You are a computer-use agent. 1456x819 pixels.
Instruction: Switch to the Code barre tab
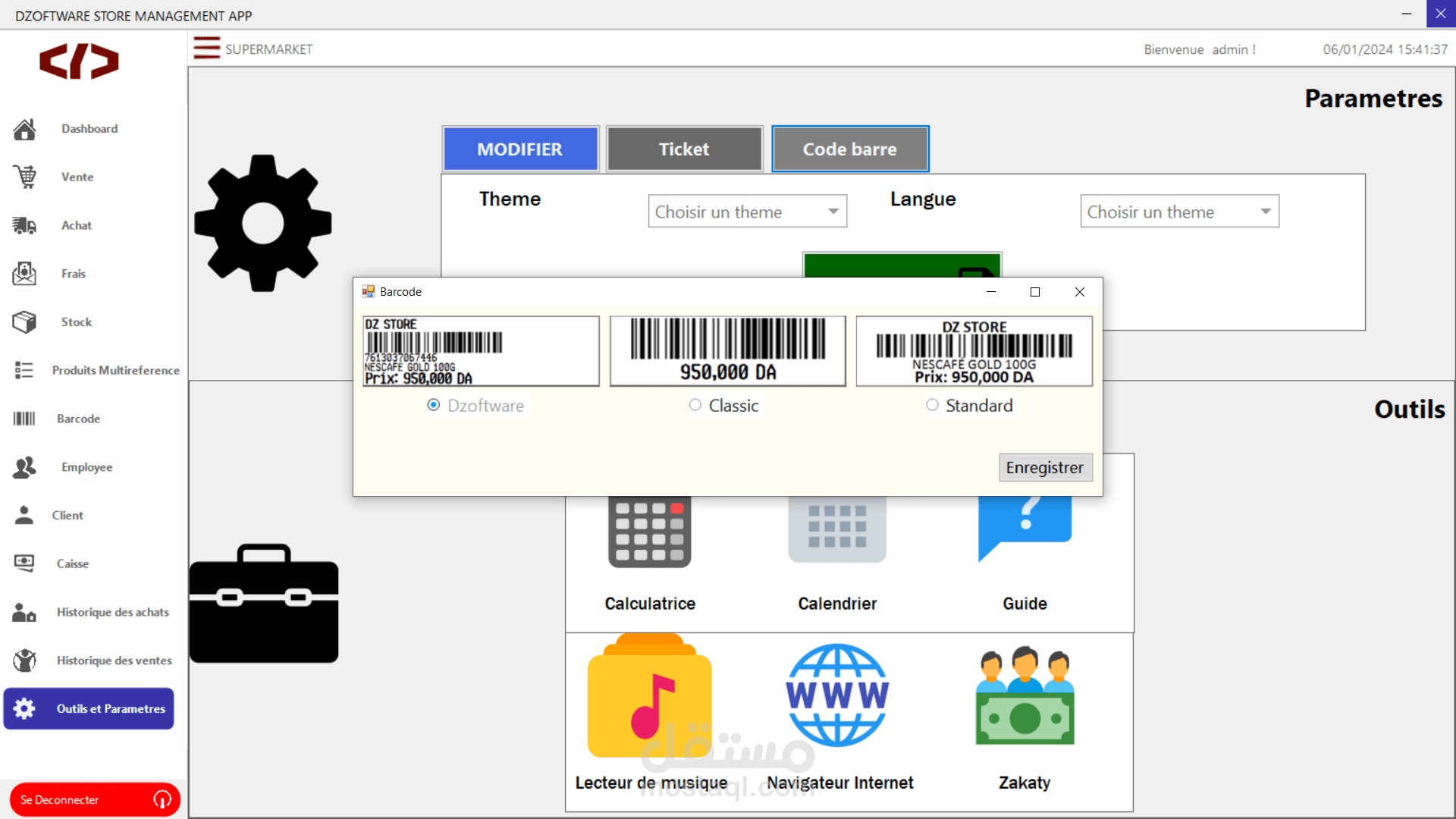[849, 149]
